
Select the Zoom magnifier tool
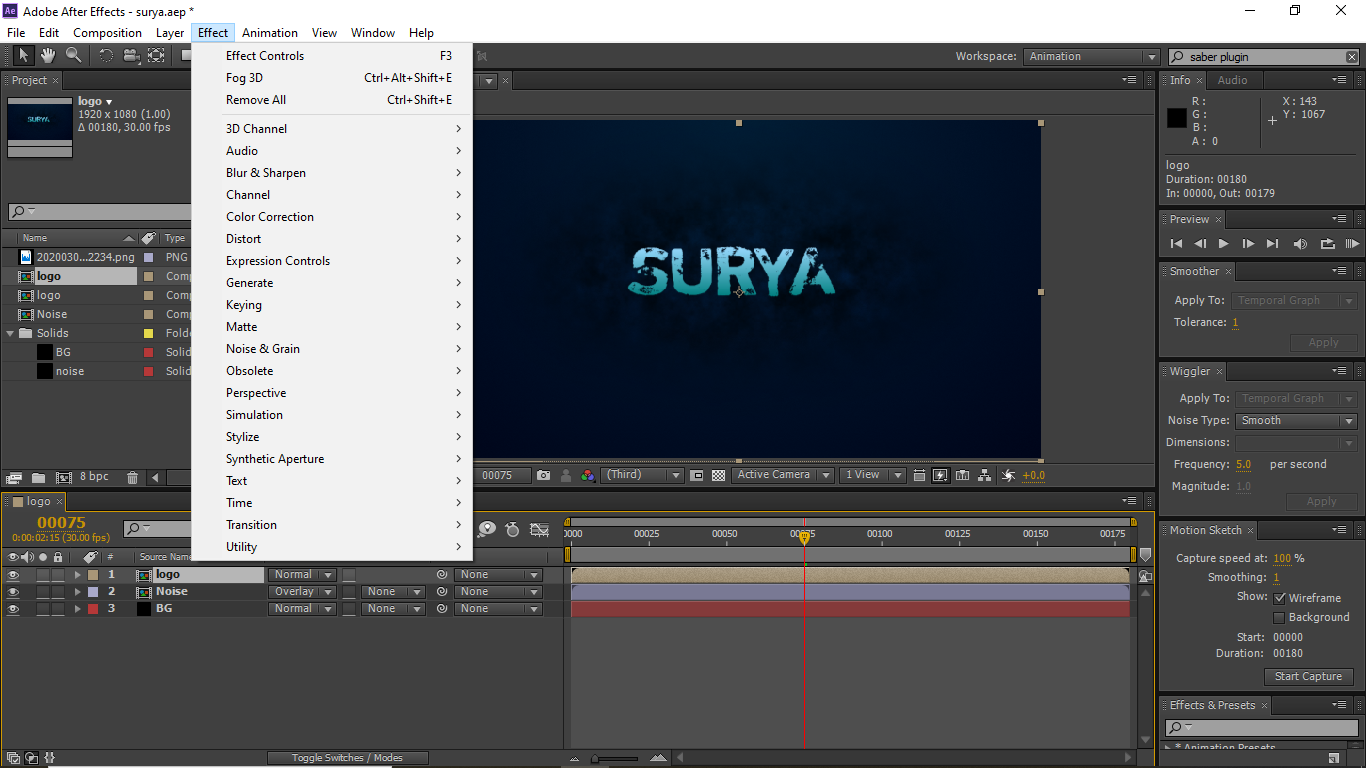[x=73, y=56]
